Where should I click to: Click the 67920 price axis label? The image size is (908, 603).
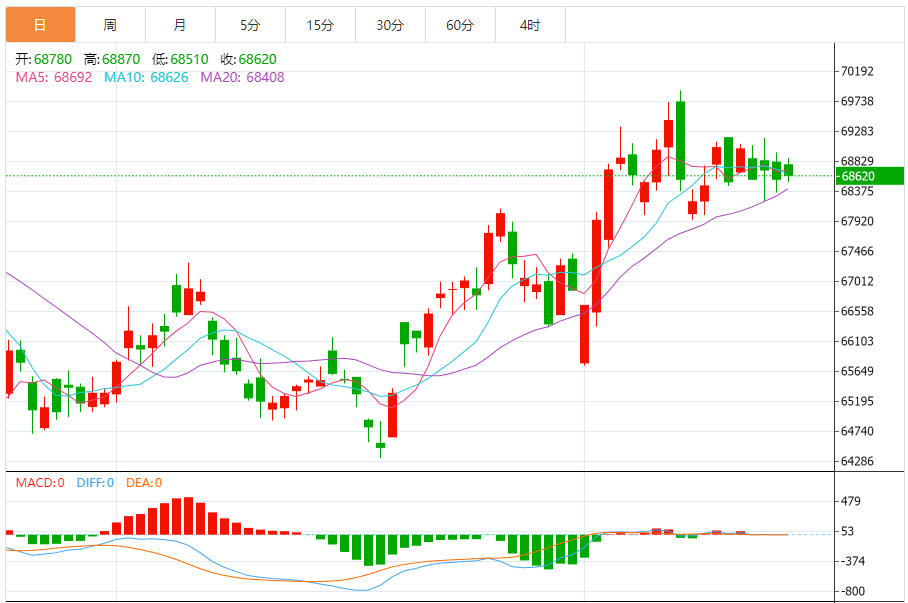pos(857,221)
